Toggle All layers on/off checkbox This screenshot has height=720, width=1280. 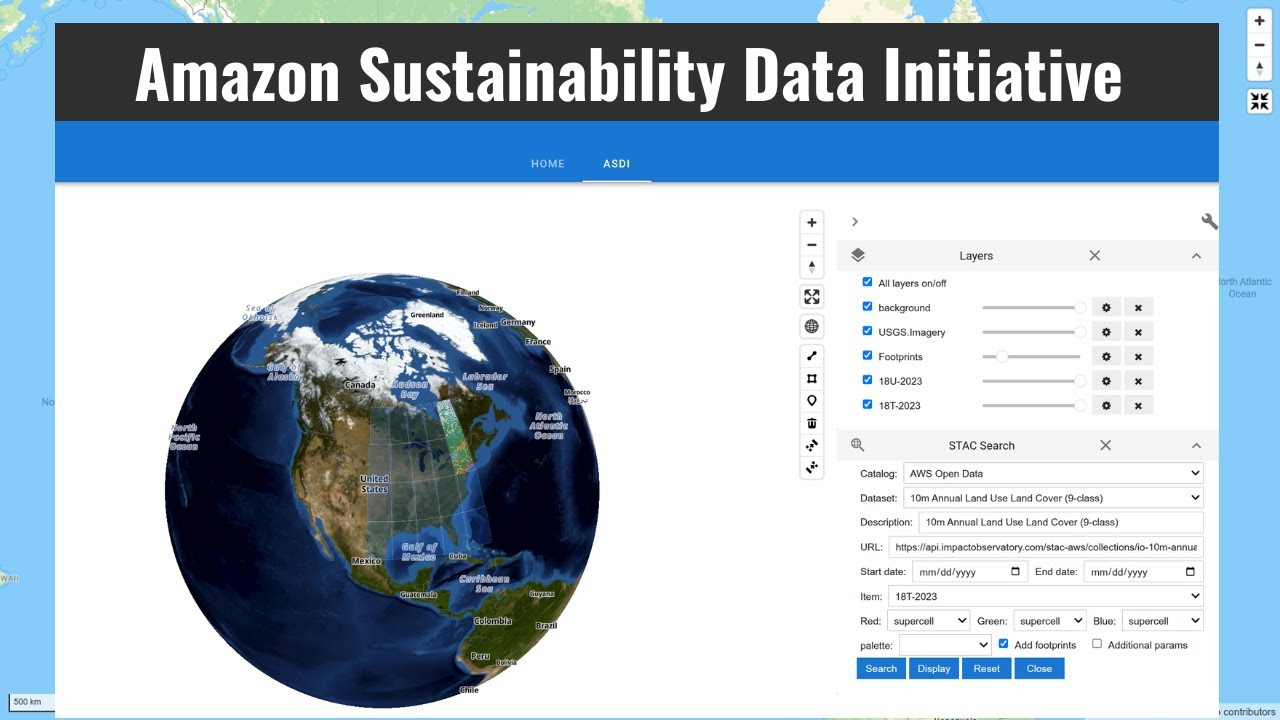(867, 282)
